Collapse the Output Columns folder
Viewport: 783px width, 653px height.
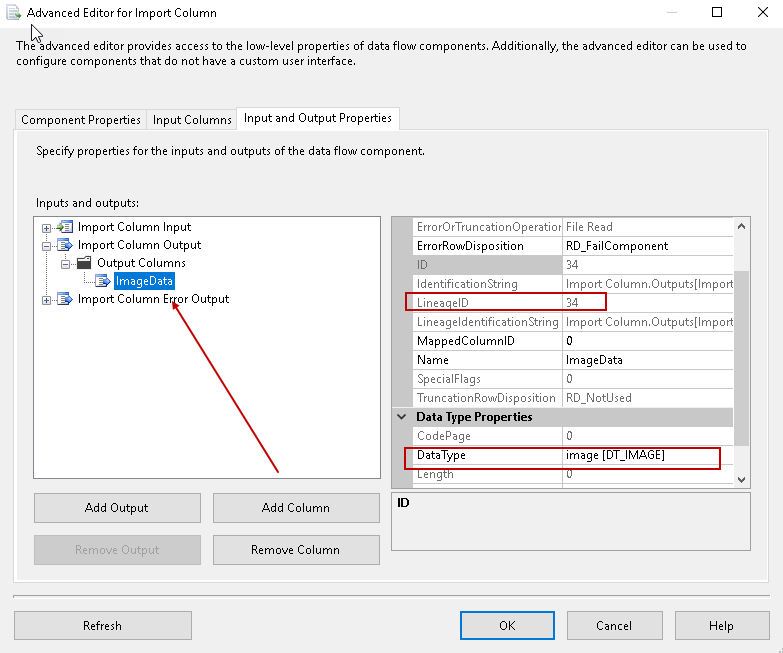click(x=65, y=263)
